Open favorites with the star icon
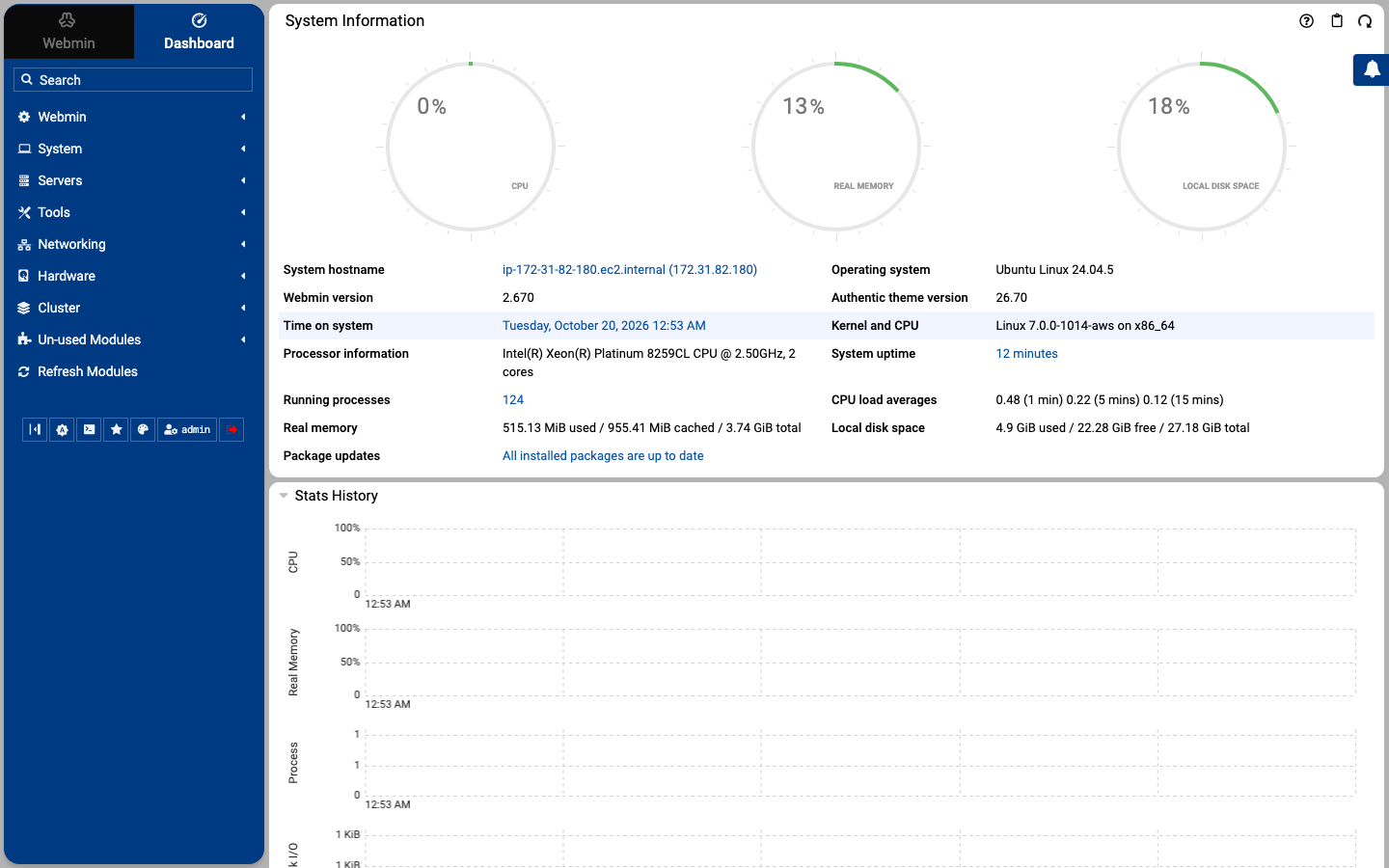Screen dimensions: 1389x868 pyautogui.click(x=116, y=430)
